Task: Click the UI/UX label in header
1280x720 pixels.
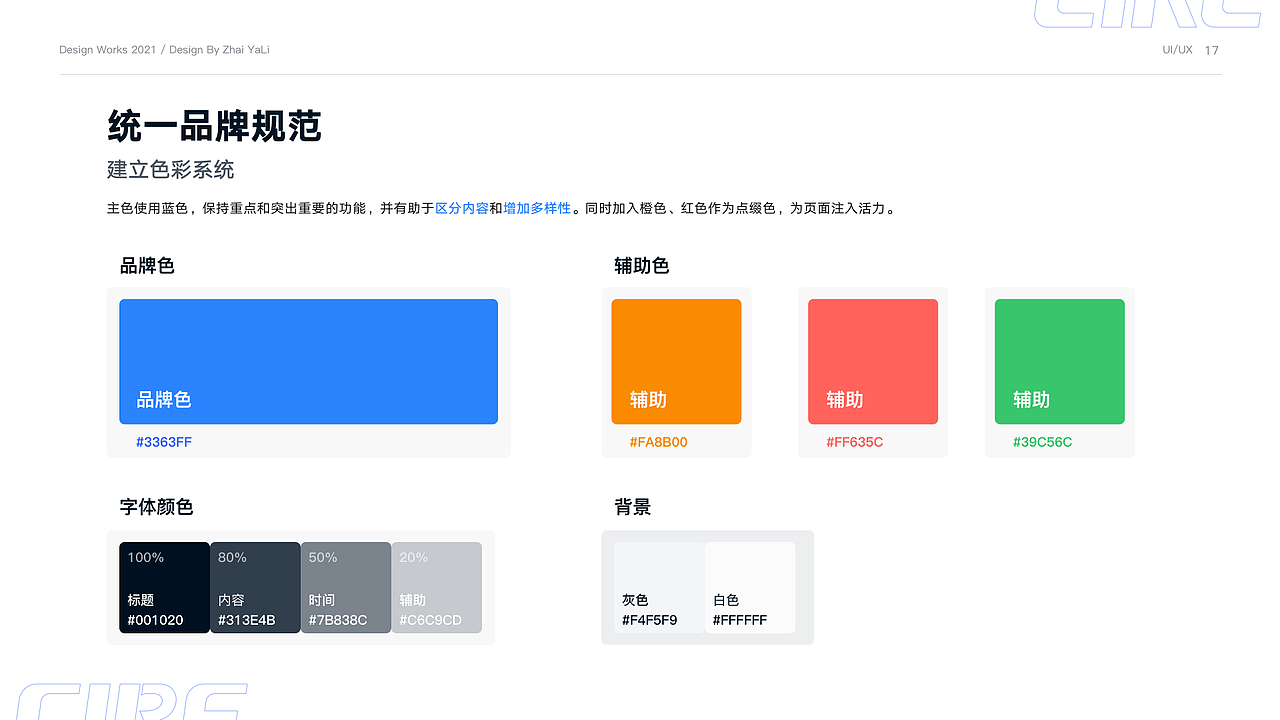Action: pos(1177,50)
